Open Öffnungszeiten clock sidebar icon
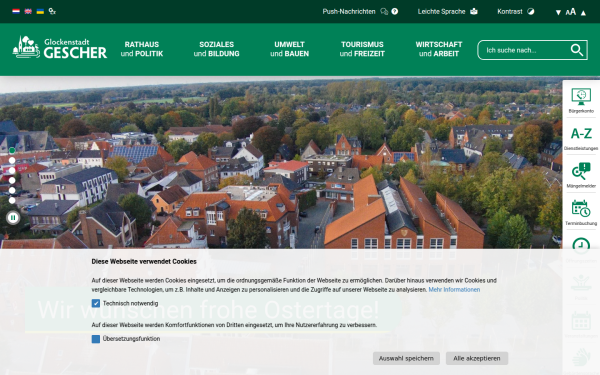The image size is (600, 375). [581, 245]
